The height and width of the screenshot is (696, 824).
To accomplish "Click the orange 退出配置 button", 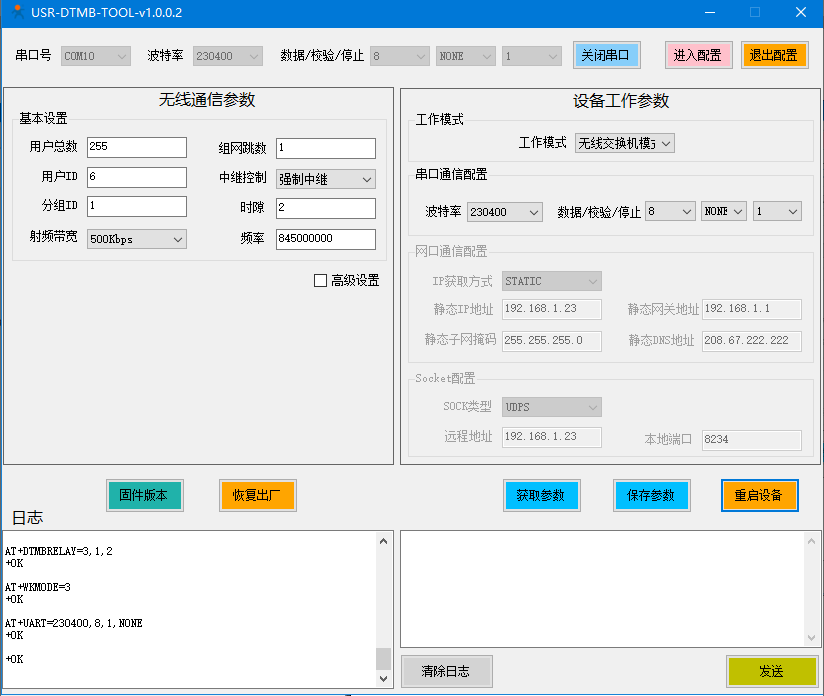I will click(x=774, y=55).
